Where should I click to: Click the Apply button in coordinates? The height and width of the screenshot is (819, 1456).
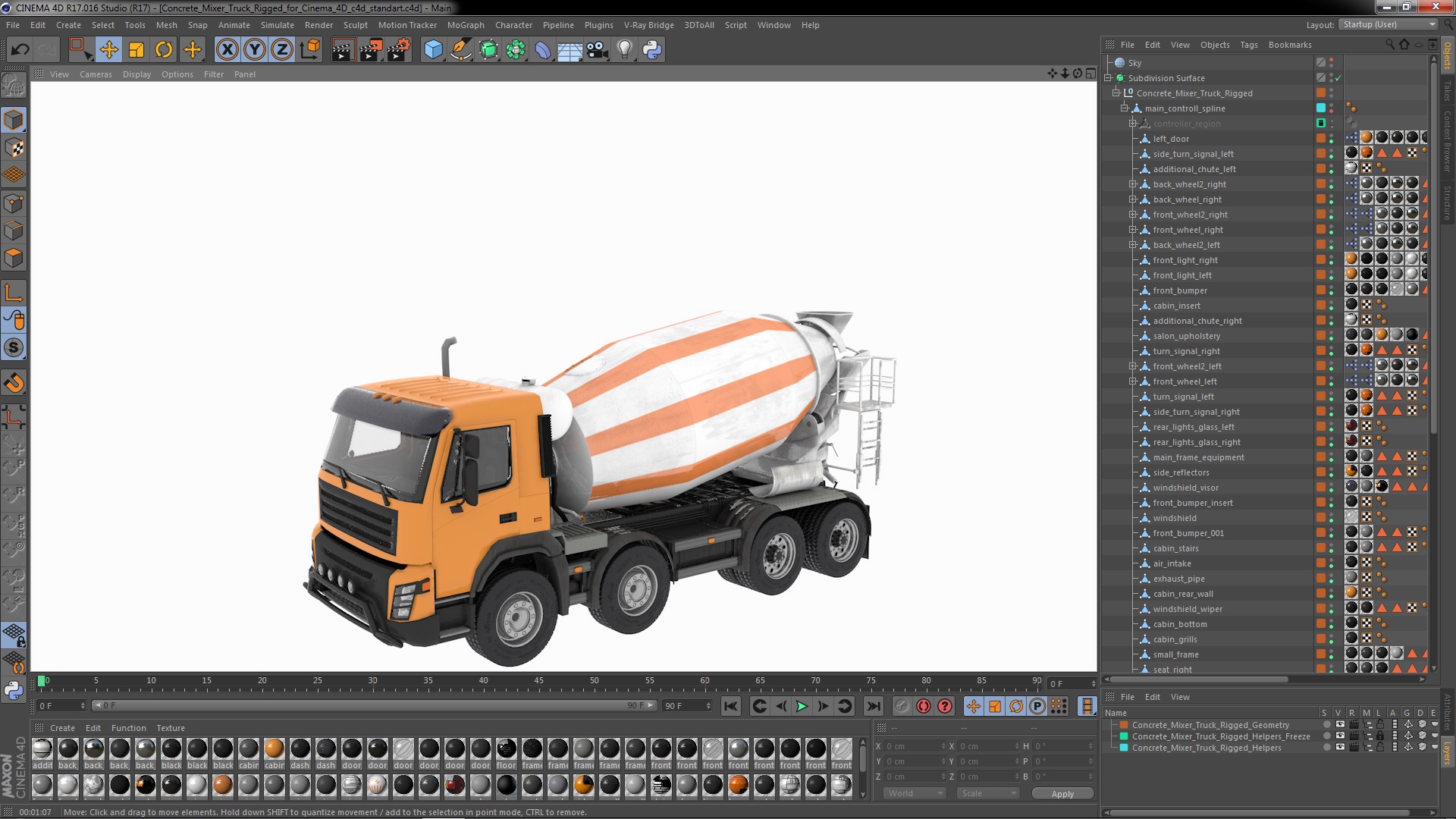point(1063,793)
